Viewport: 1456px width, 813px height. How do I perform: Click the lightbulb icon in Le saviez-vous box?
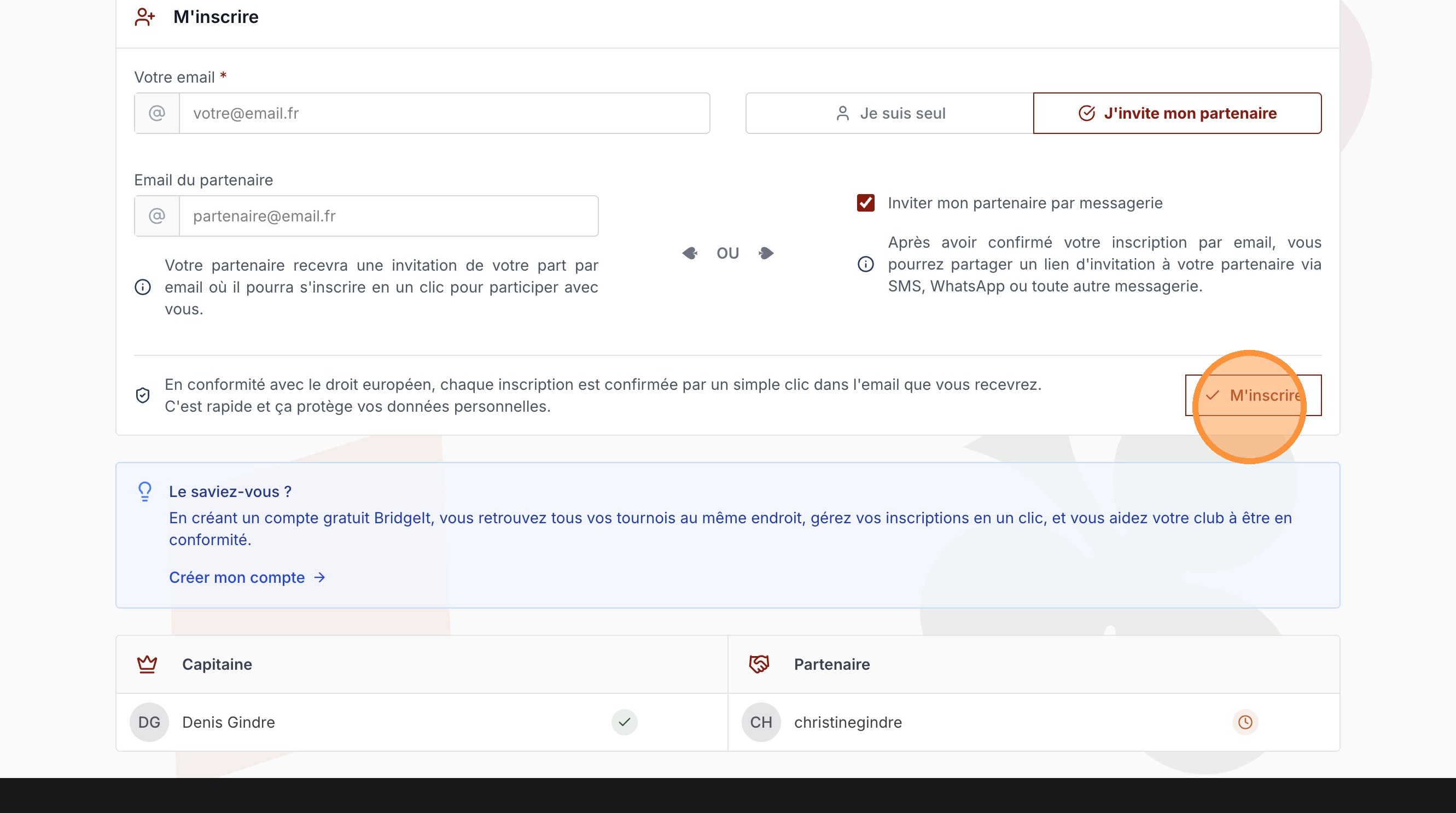(145, 492)
